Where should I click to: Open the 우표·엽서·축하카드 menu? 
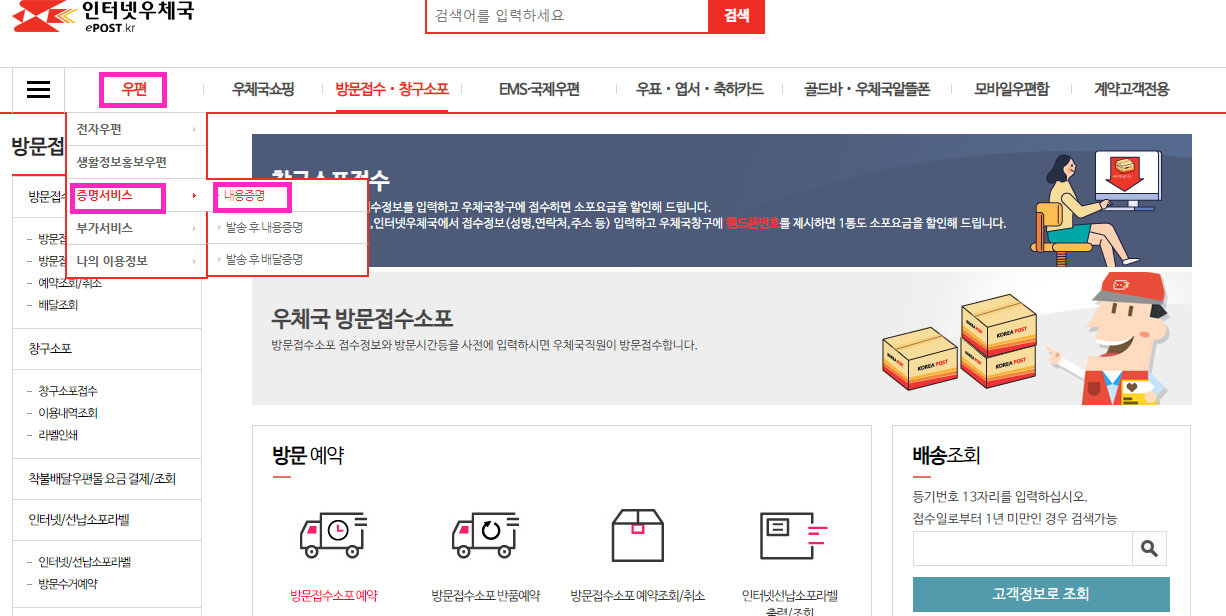point(700,89)
